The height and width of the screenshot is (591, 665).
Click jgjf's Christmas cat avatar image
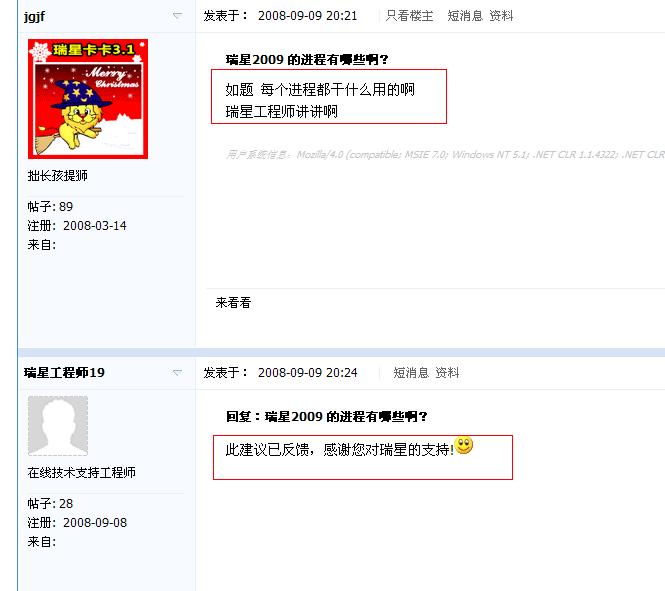[88, 99]
